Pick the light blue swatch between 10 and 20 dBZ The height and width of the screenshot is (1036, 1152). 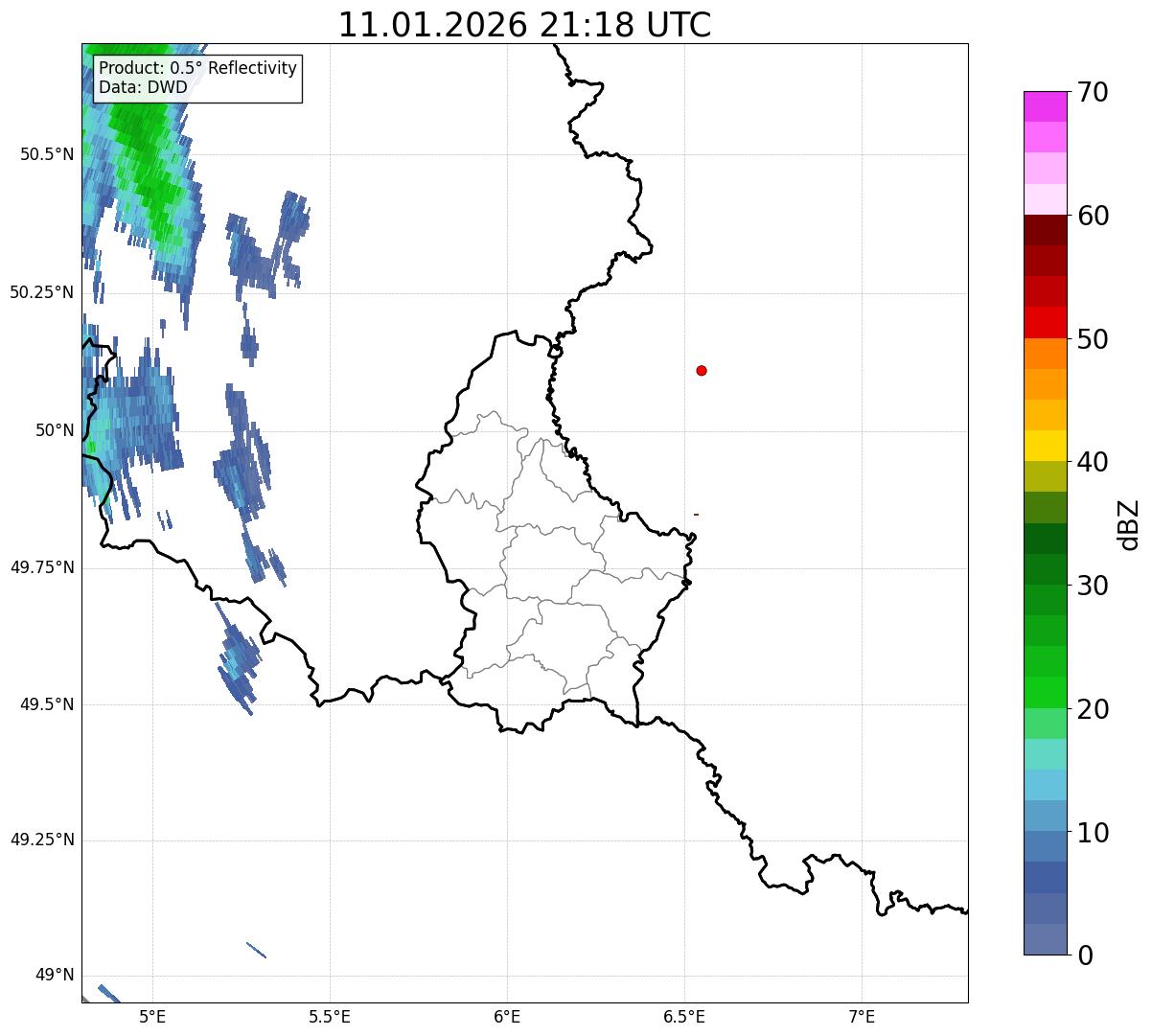pos(1045,785)
